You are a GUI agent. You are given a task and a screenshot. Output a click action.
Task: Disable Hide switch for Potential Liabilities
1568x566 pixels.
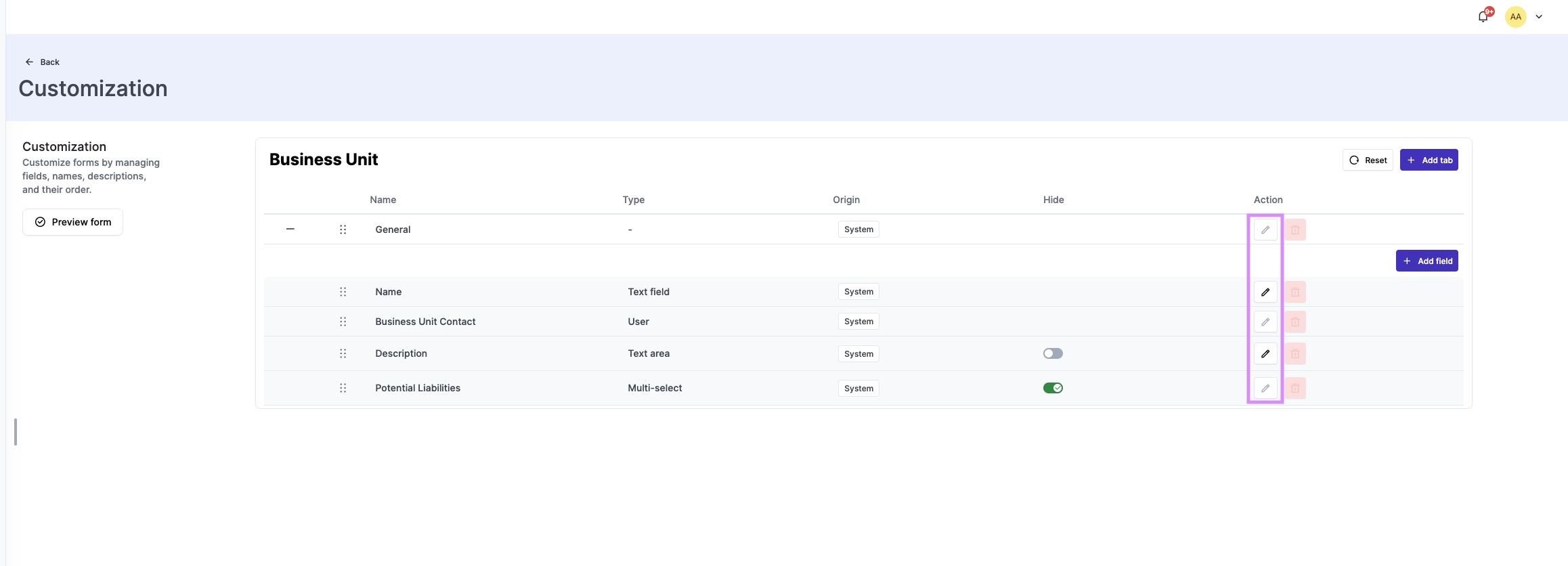(x=1053, y=388)
